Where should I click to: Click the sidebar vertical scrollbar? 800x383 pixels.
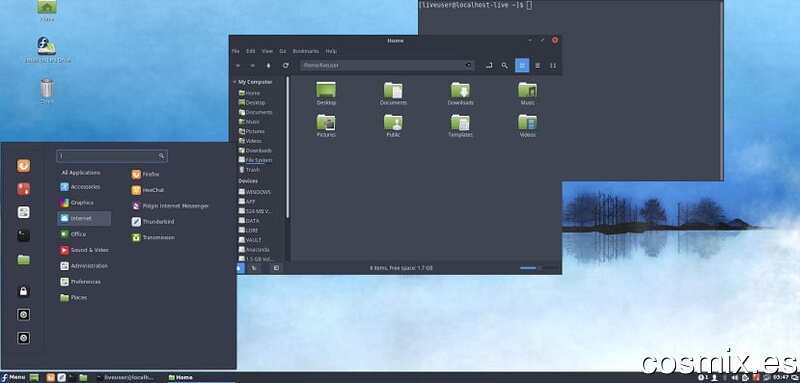(x=287, y=148)
